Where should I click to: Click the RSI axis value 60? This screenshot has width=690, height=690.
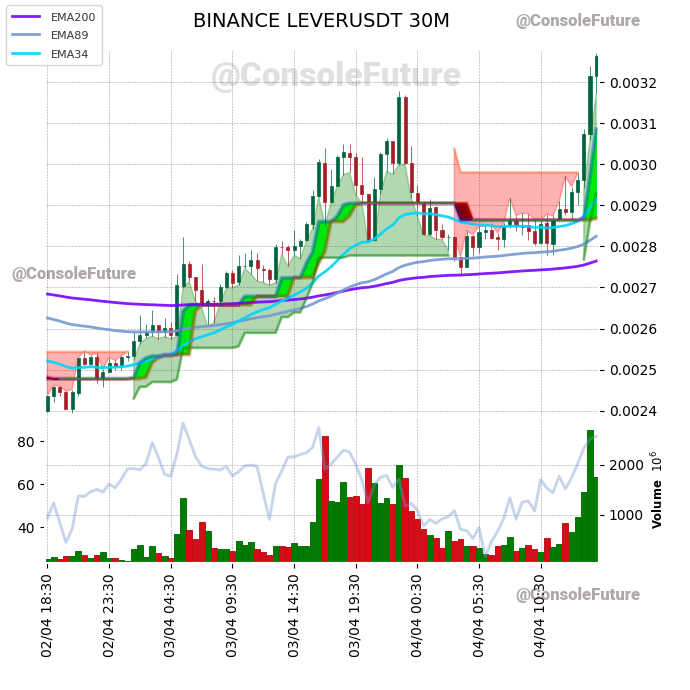(x=26, y=485)
